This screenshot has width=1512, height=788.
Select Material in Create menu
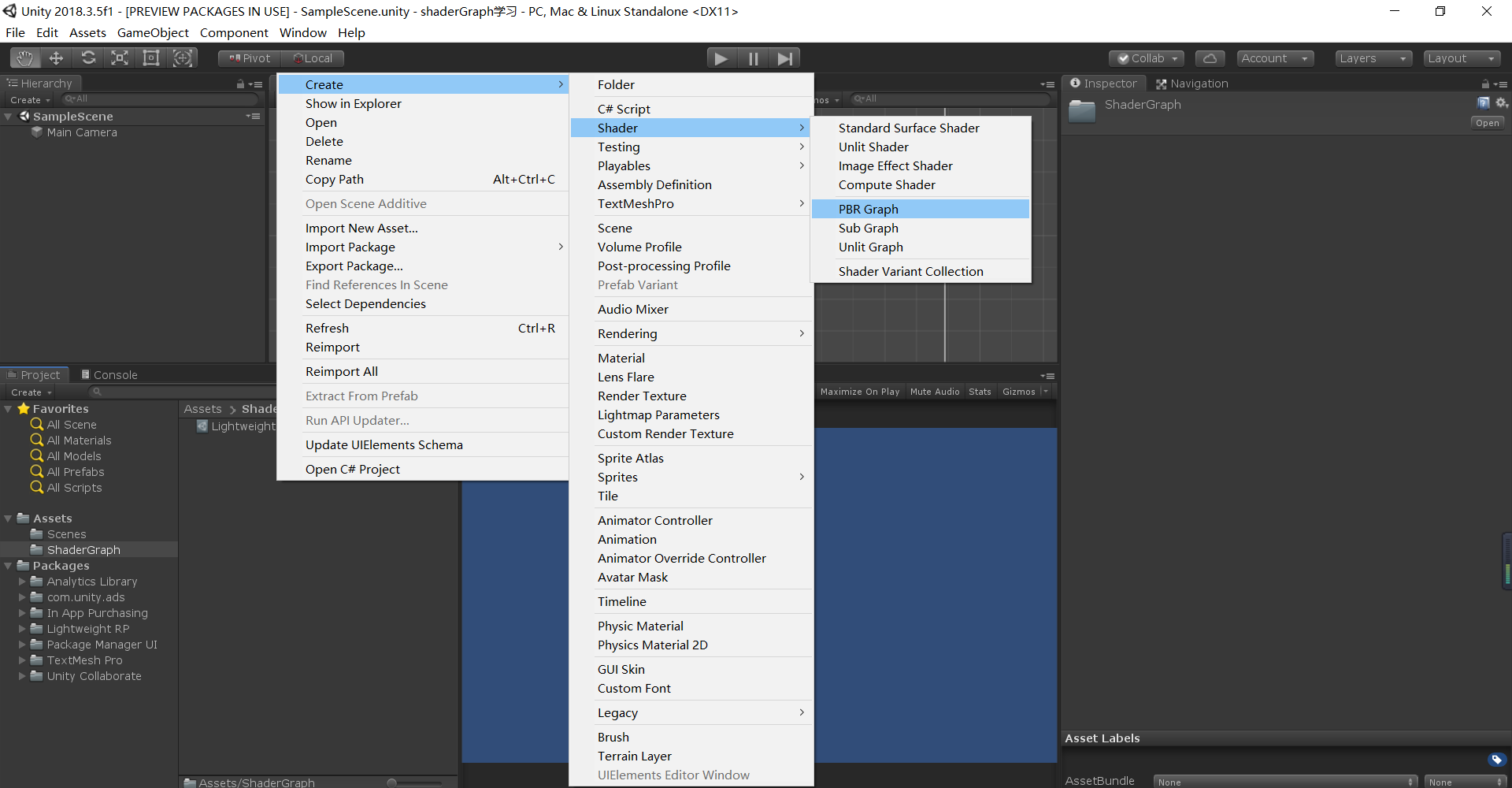[691, 358]
